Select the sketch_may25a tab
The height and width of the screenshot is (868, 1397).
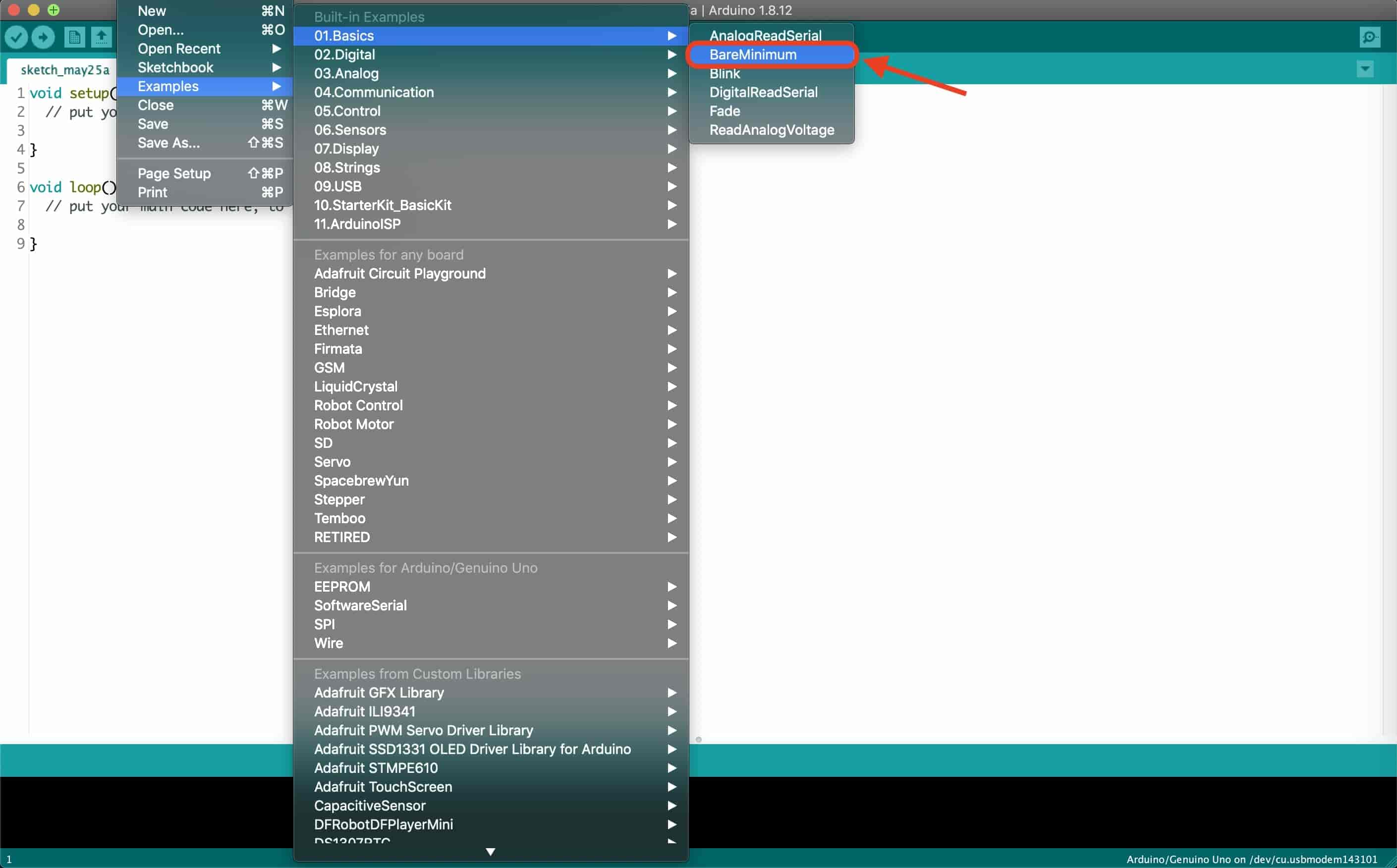65,70
